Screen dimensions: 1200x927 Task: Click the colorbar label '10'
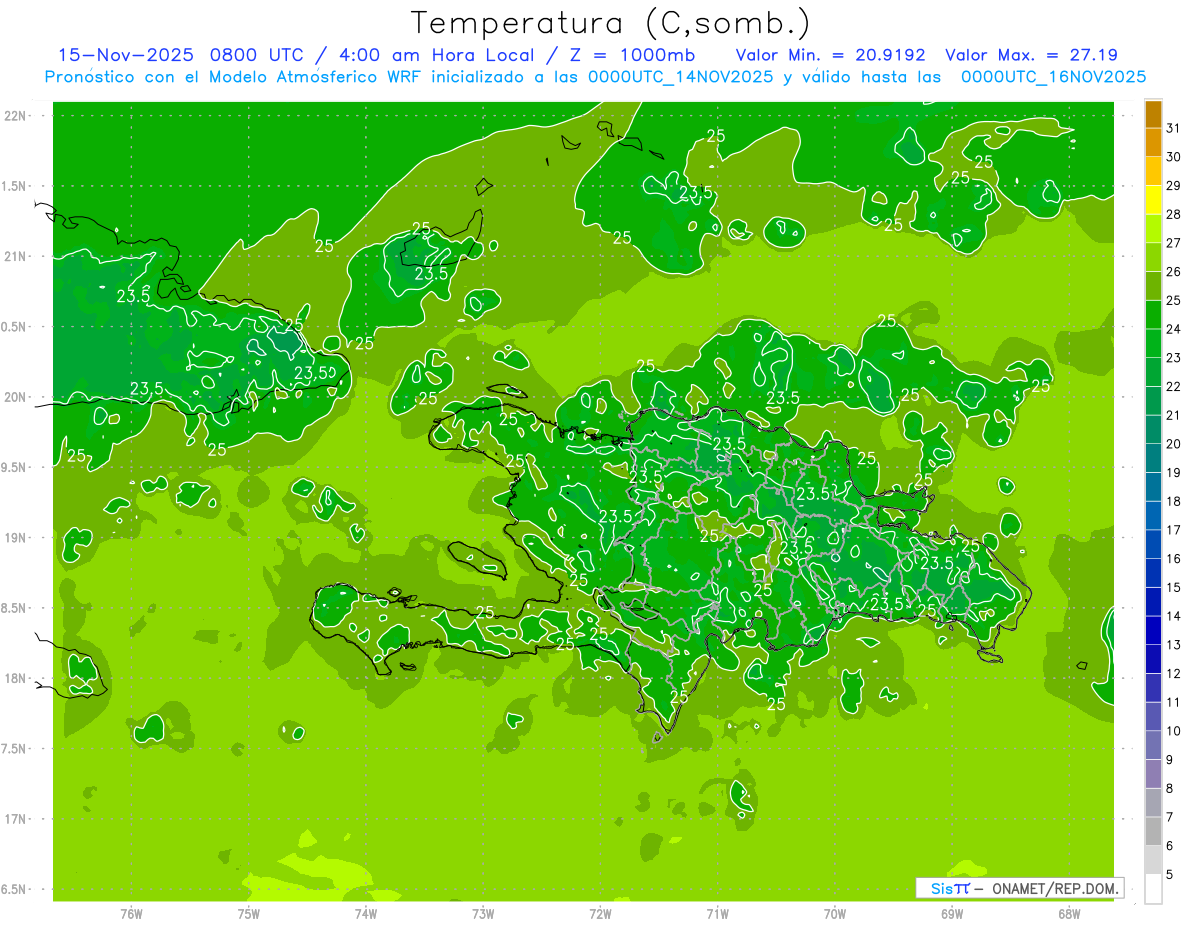pos(1174,731)
